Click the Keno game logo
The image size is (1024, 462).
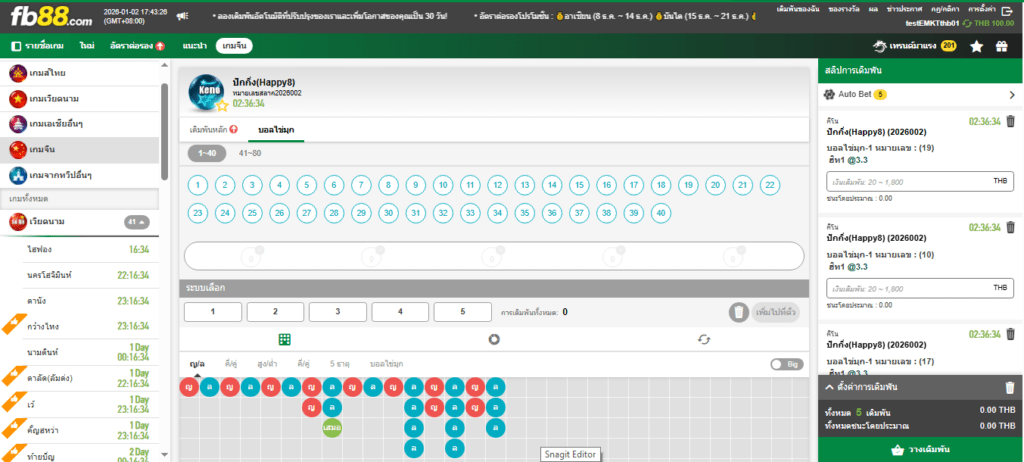[206, 92]
